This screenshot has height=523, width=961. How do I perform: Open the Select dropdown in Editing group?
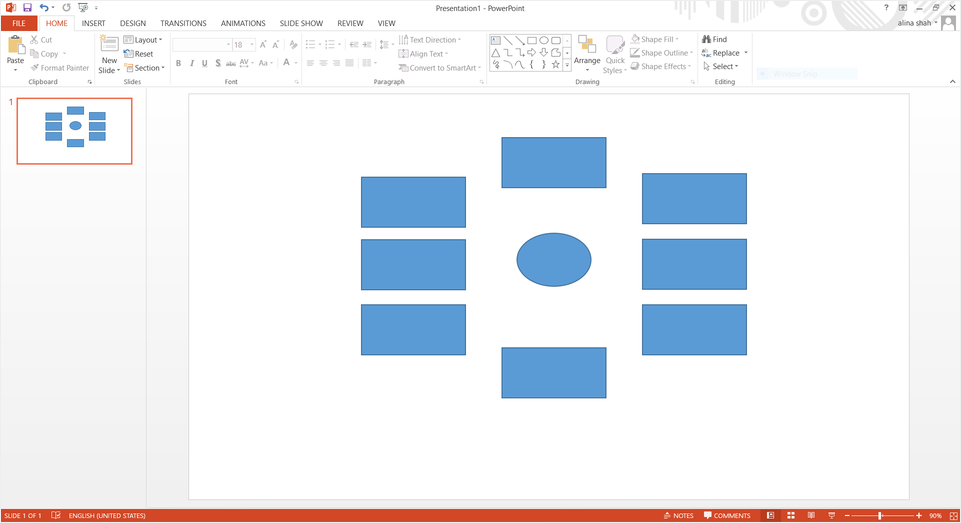click(723, 67)
